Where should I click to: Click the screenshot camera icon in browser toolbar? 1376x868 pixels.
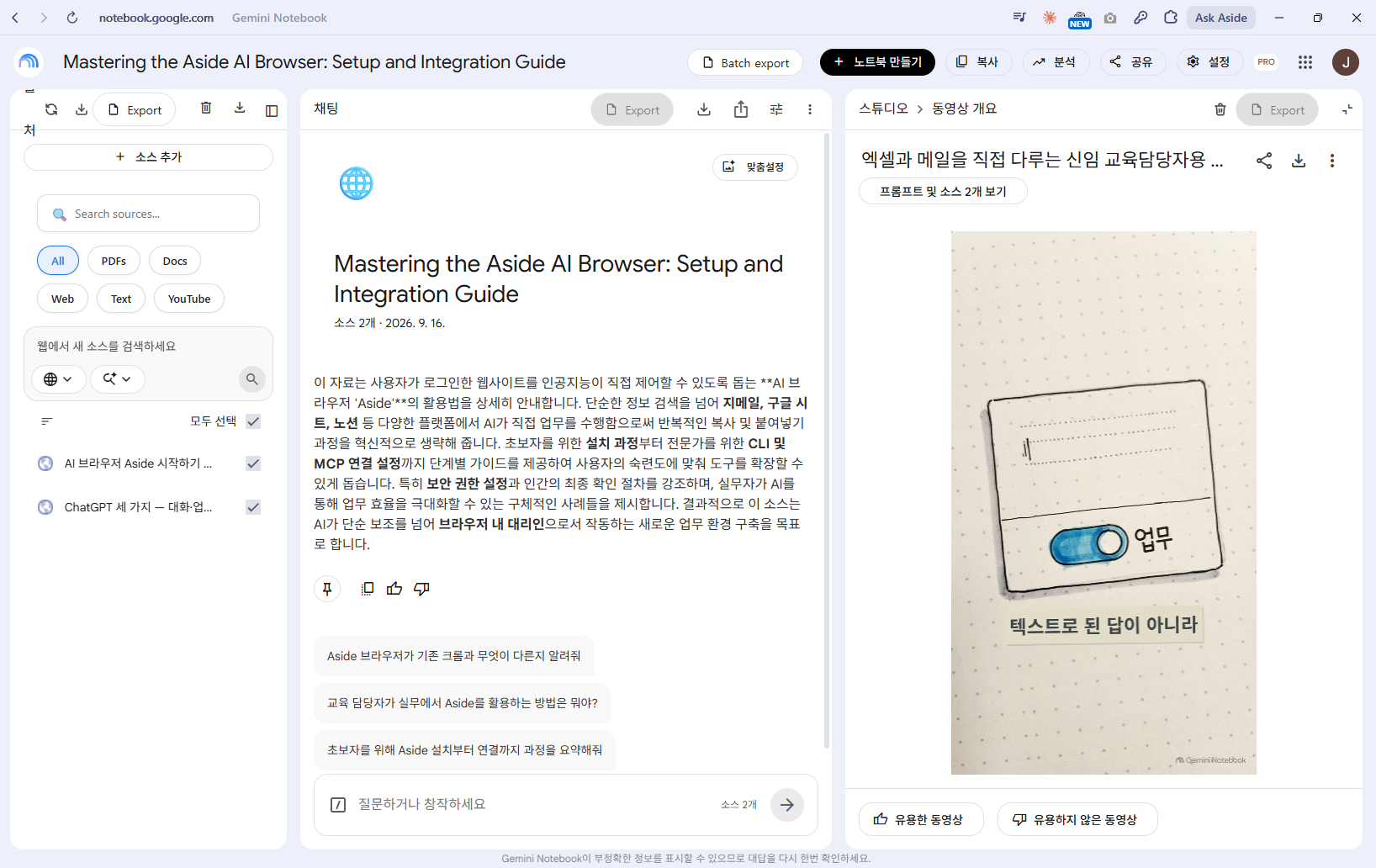click(1110, 18)
